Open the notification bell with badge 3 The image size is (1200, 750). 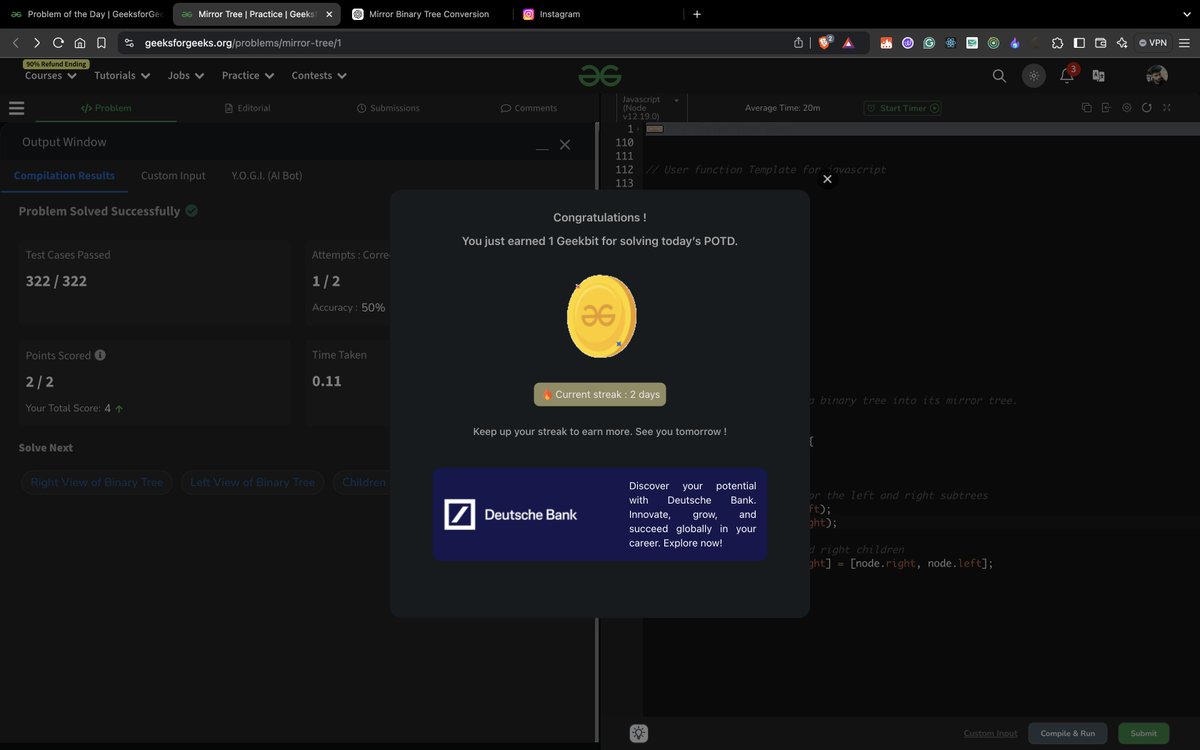pos(1067,76)
